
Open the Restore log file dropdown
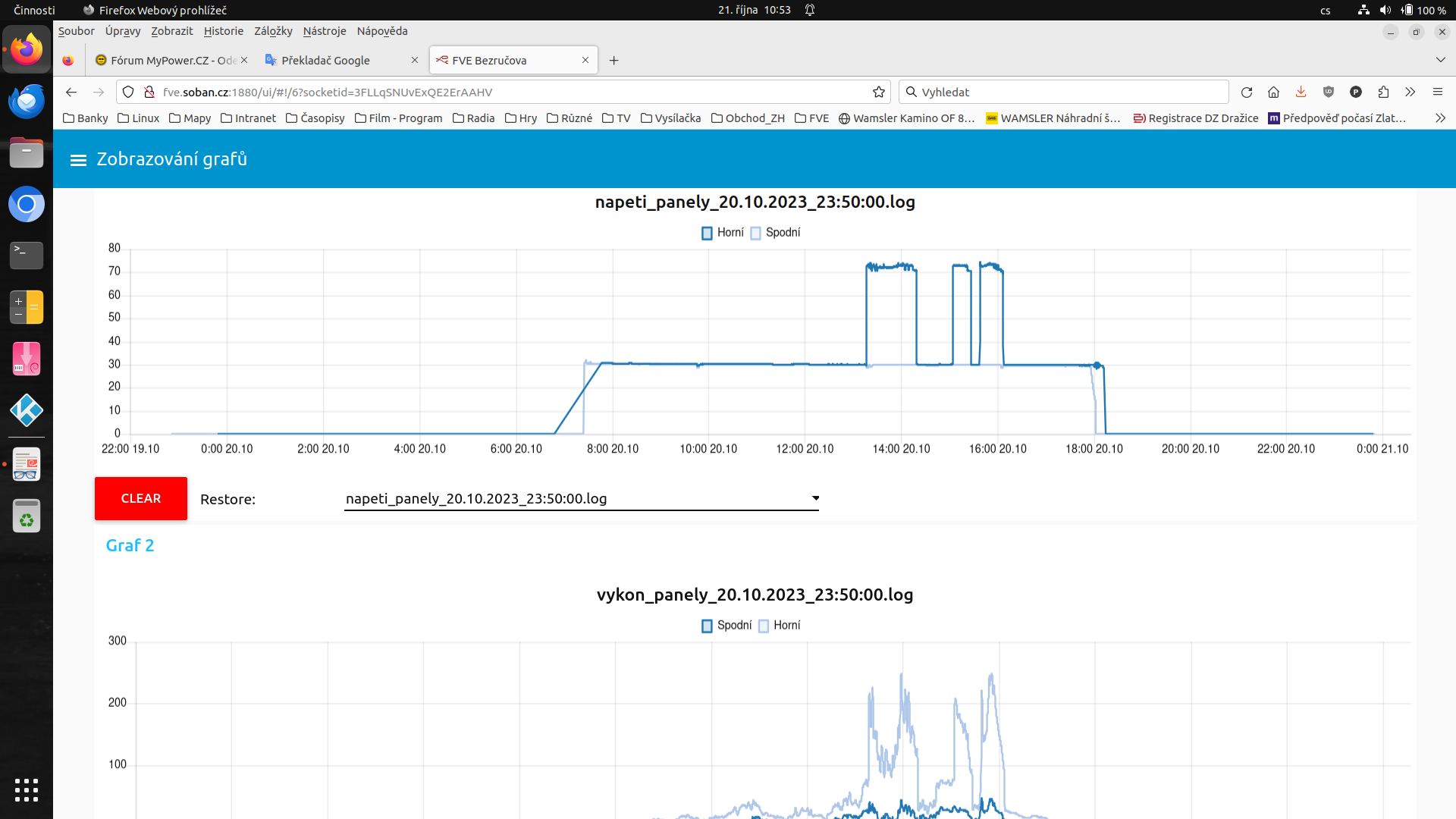click(x=582, y=498)
